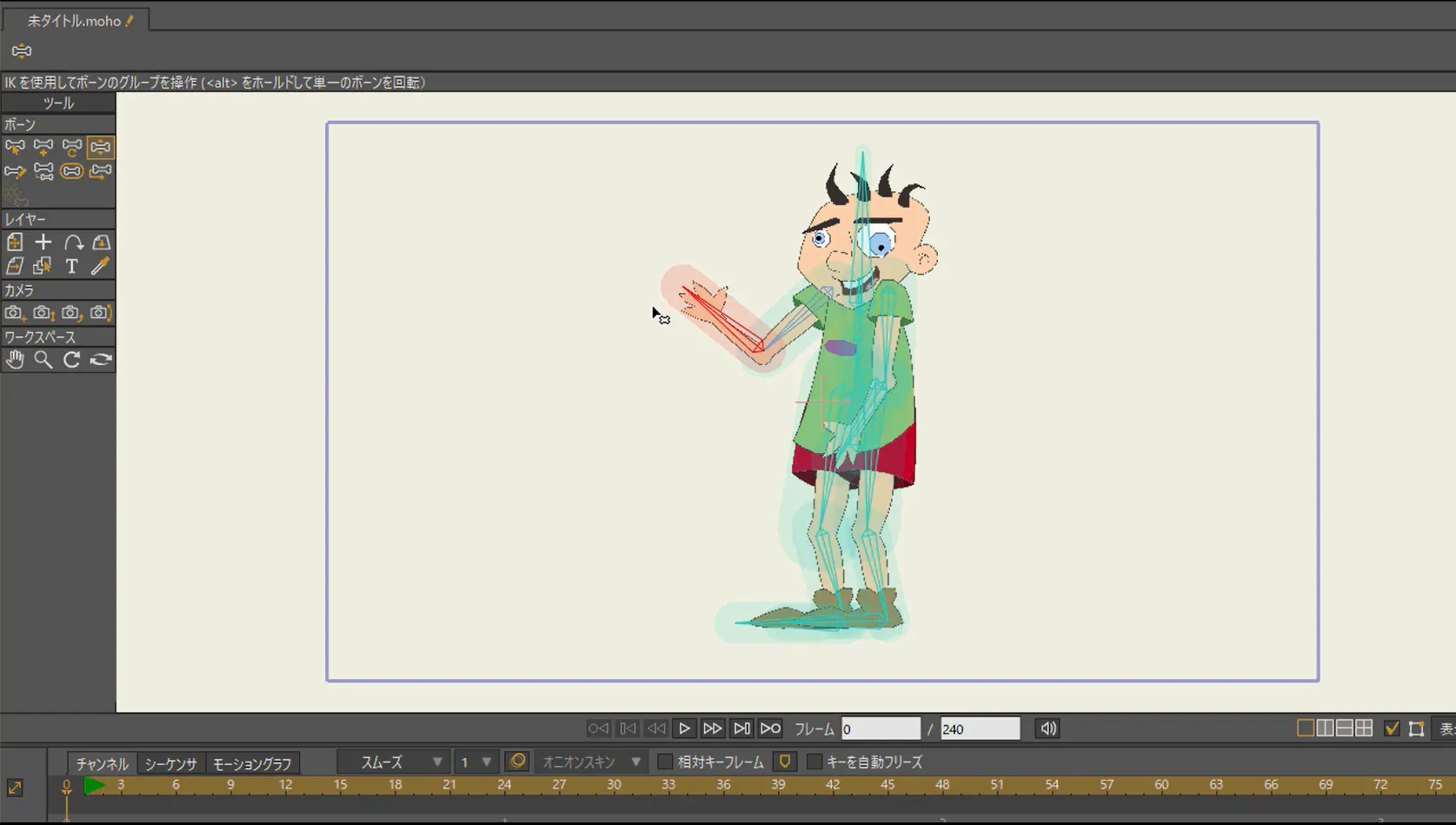The image size is (1456, 825).
Task: Pick the layer Eyedropper tool
Action: (x=101, y=266)
